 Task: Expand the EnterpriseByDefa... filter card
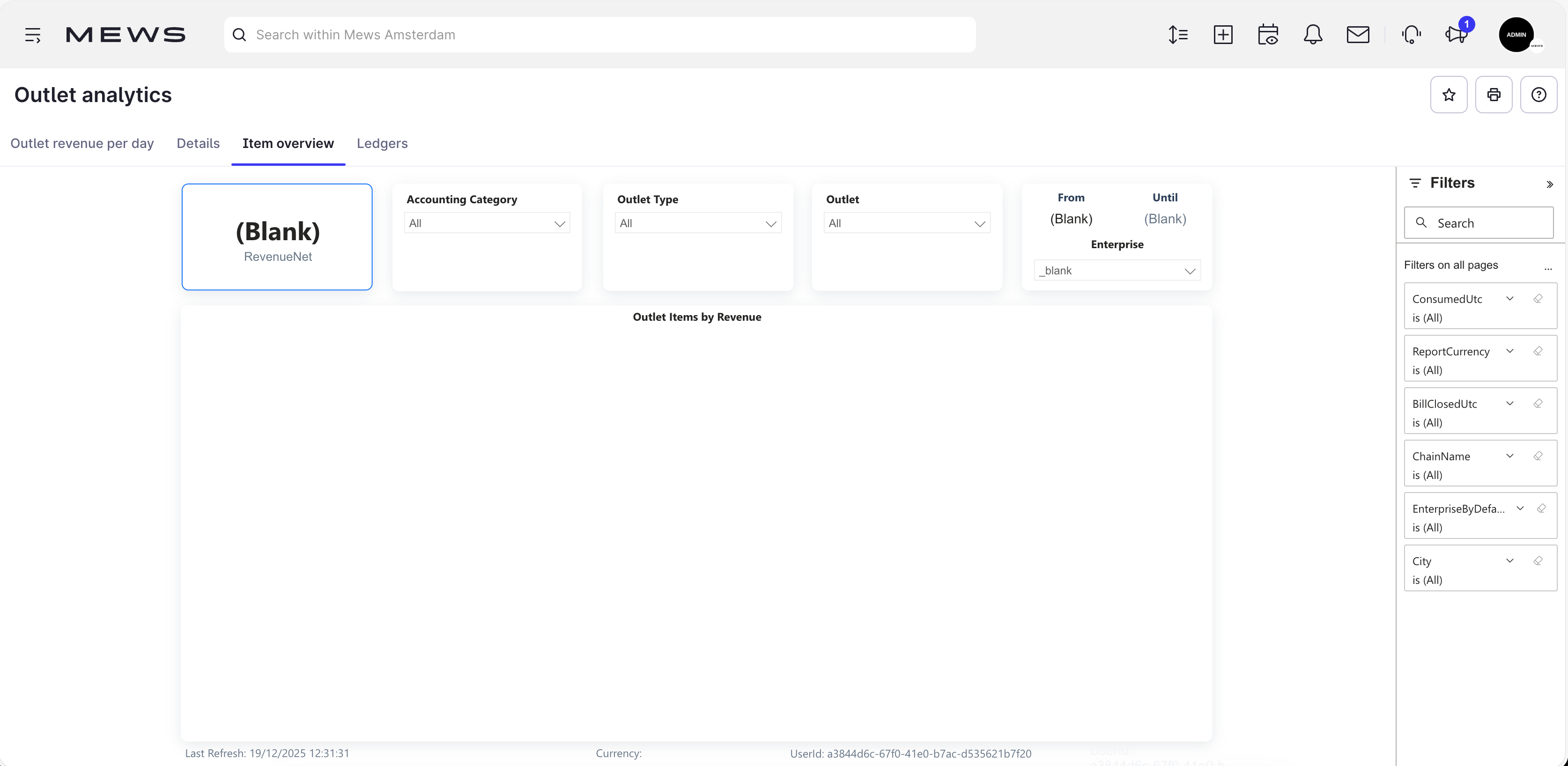pyautogui.click(x=1520, y=508)
